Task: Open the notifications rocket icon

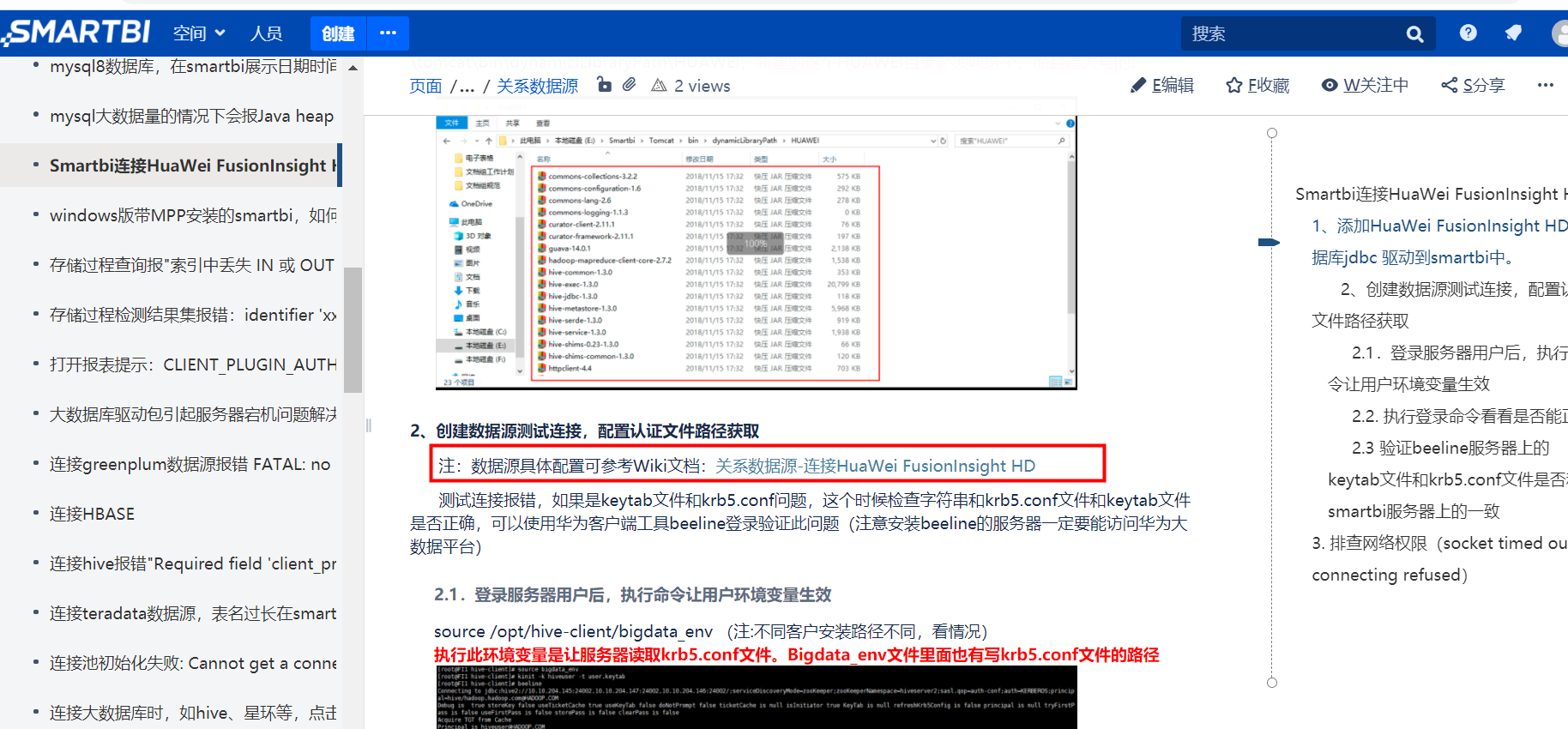Action: click(1514, 33)
